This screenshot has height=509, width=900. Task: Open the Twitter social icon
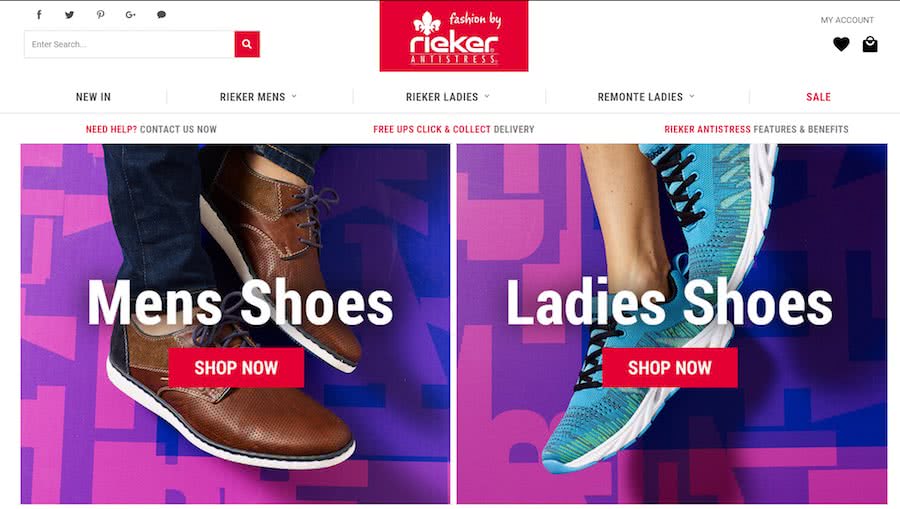(x=69, y=15)
